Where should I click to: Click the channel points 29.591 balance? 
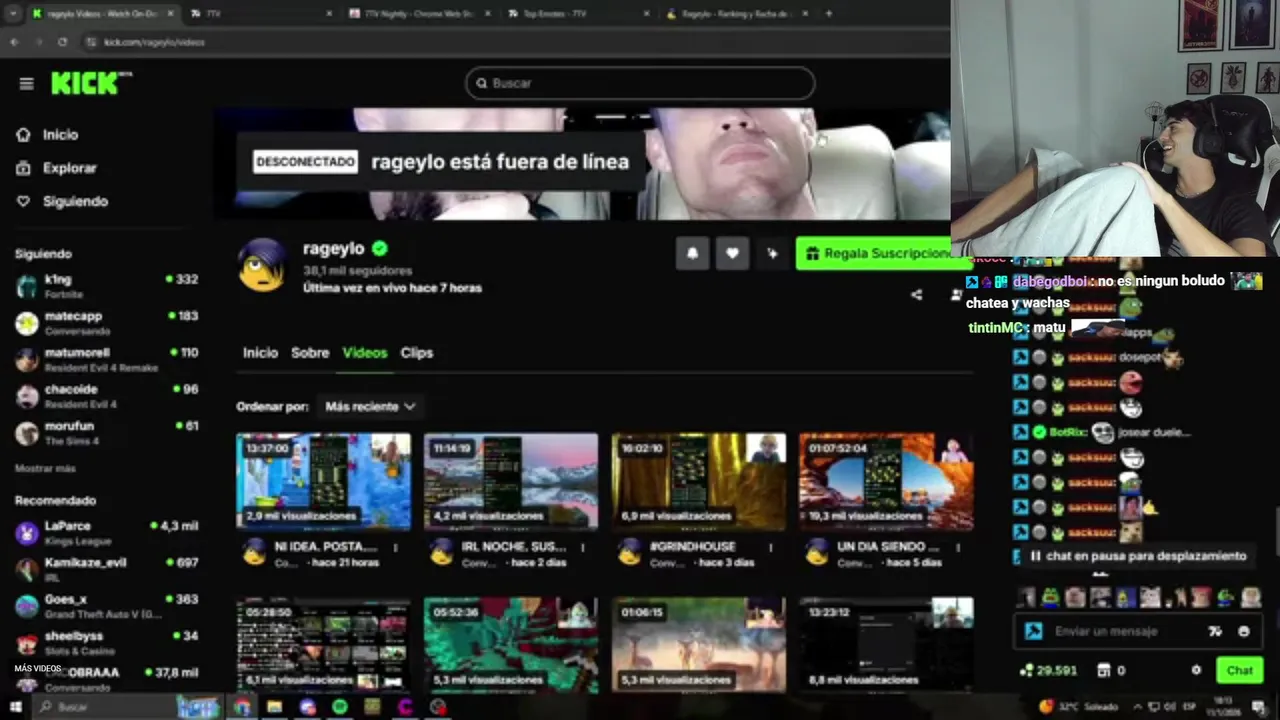(1048, 671)
